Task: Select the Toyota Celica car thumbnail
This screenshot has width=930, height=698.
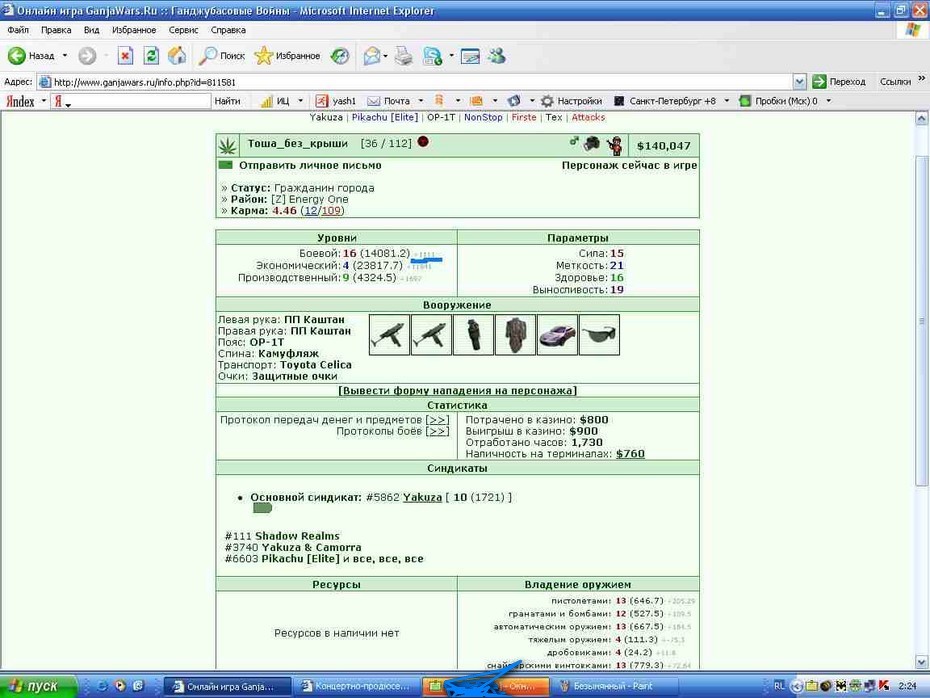Action: tap(557, 335)
